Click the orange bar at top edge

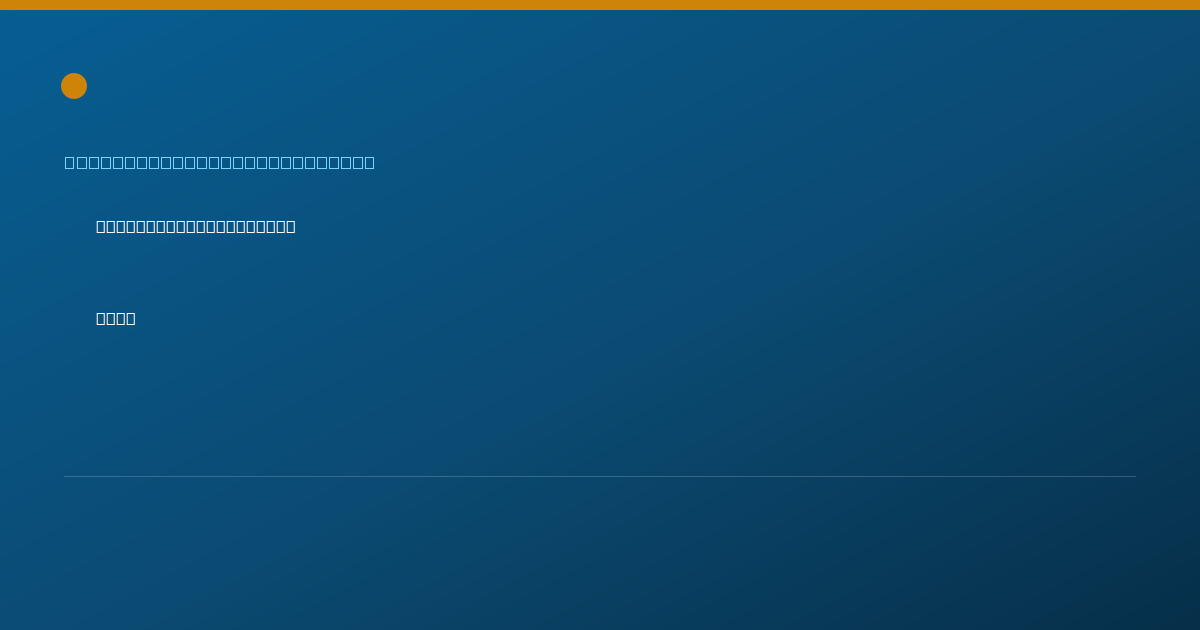[x=600, y=5]
